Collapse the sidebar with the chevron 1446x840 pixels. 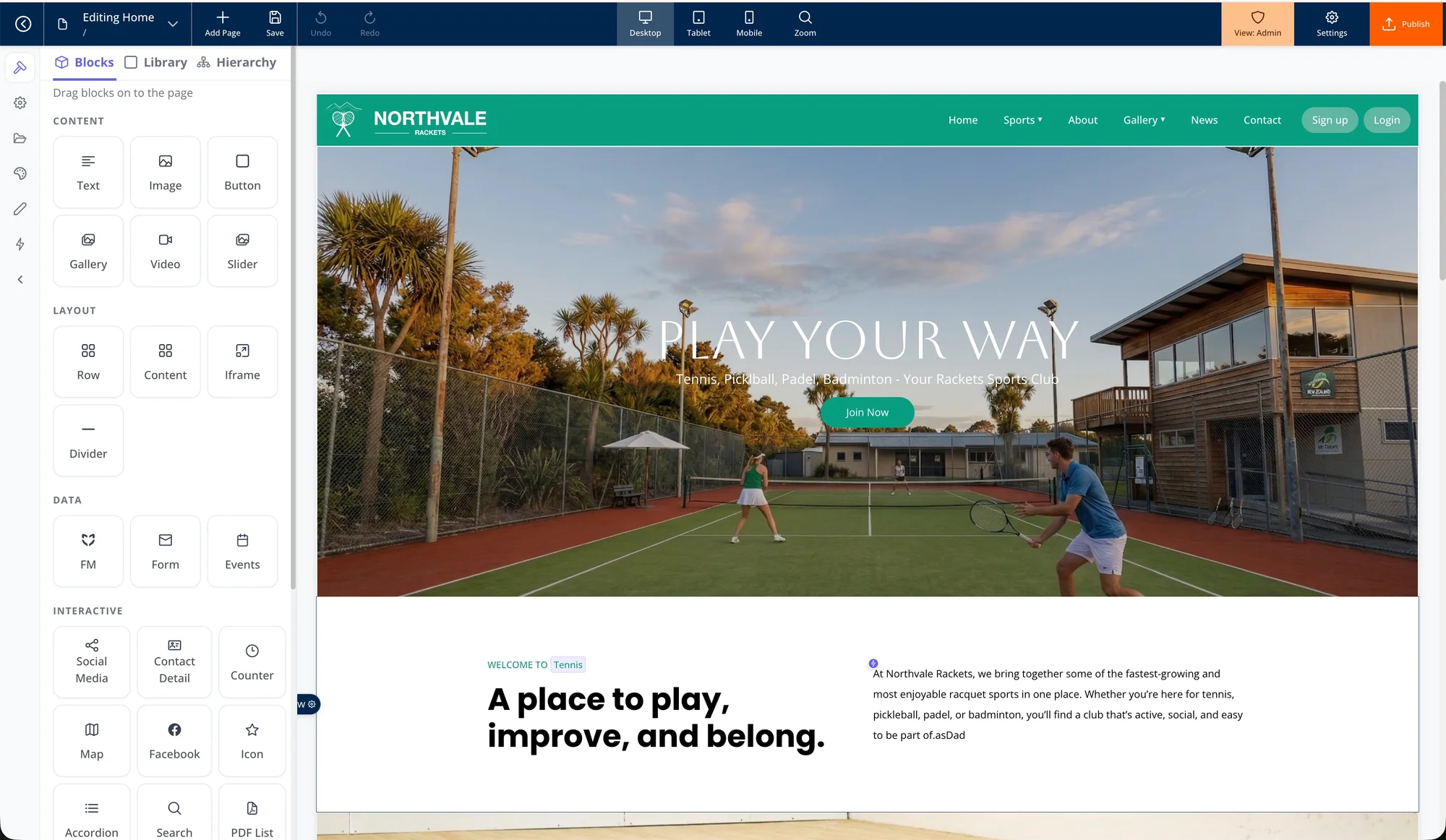[20, 280]
